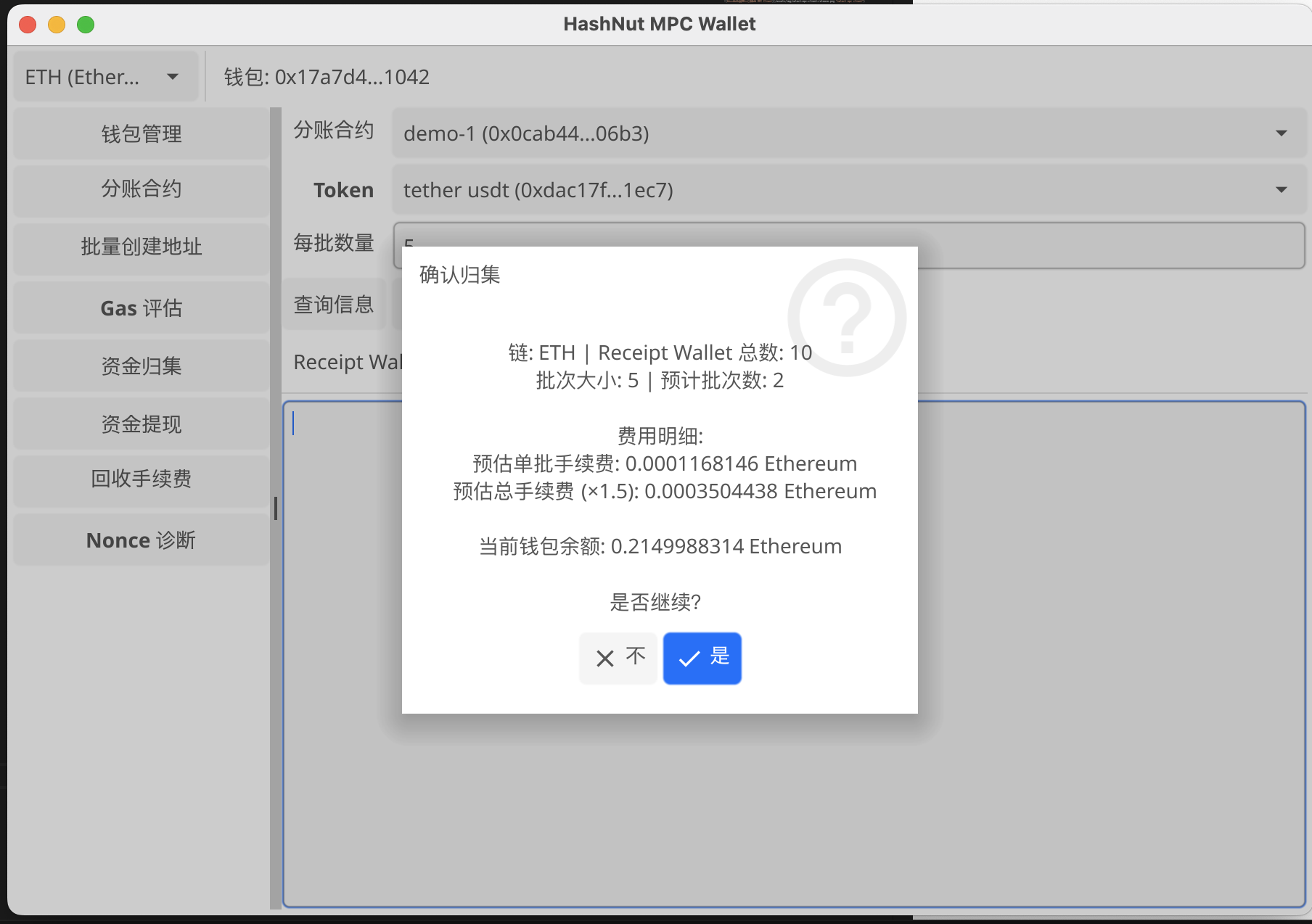This screenshot has height=924, width=1312.
Task: Click the 确认归集 dialog title
Action: pyautogui.click(x=460, y=275)
